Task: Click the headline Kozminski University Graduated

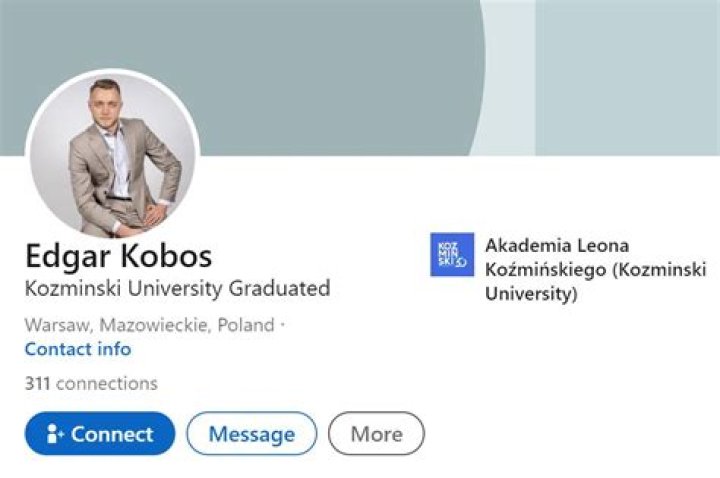Action: (177, 290)
